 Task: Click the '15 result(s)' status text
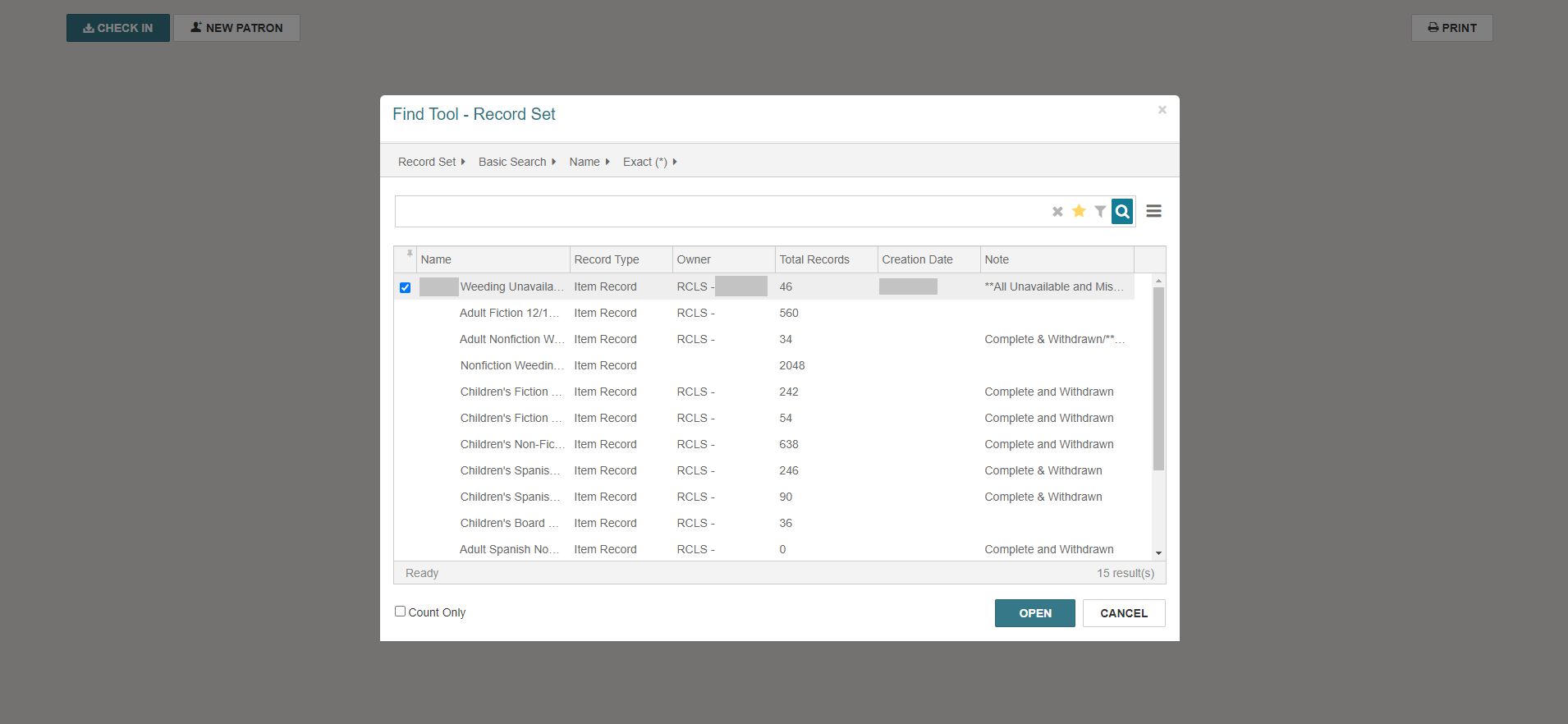1126,573
